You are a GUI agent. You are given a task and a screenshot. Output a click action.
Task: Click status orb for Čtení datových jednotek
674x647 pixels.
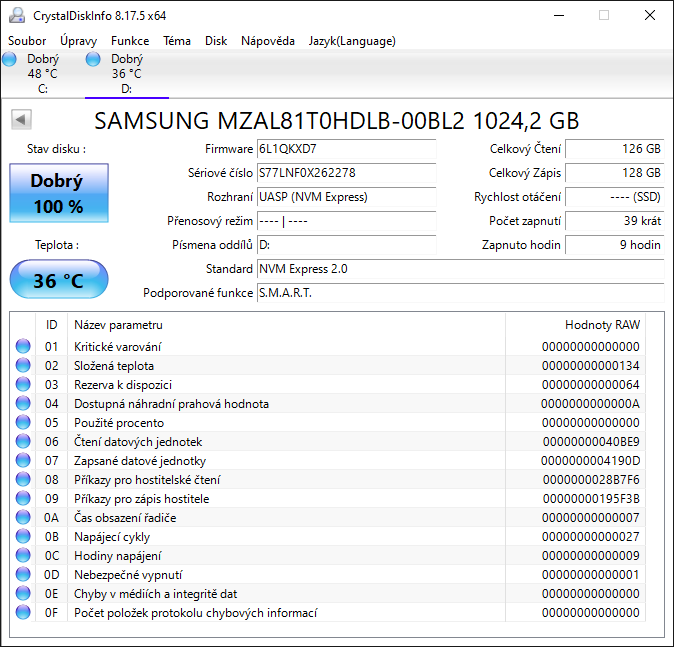point(23,441)
